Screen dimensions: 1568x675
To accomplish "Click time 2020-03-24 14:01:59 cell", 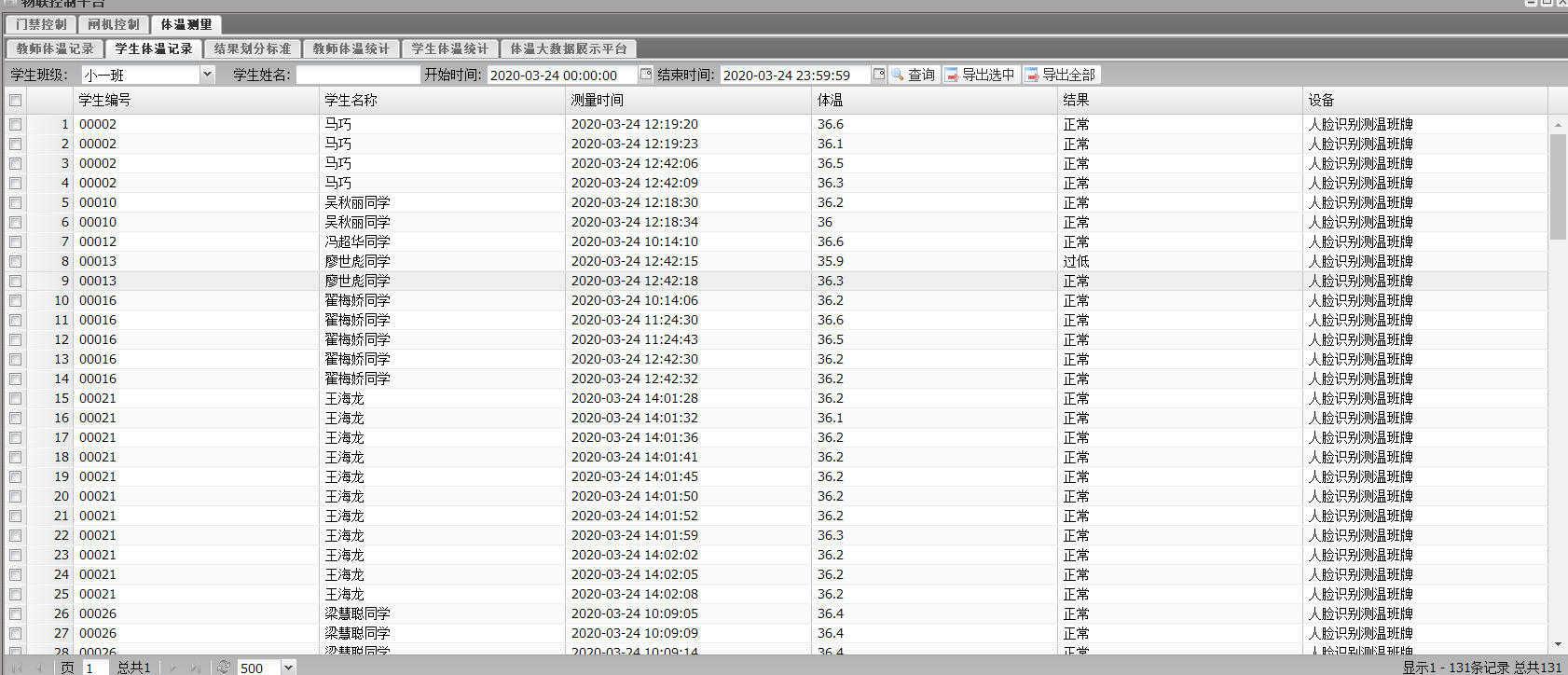I will pyautogui.click(x=635, y=535).
